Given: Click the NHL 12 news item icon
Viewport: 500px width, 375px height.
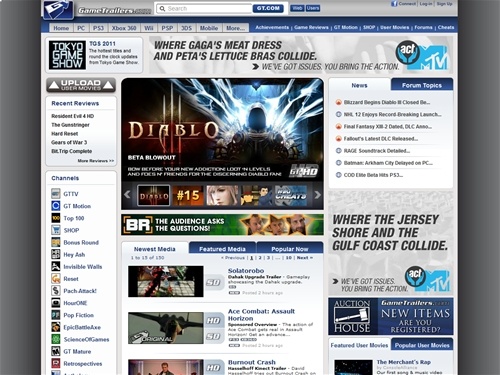Looking at the screenshot, I should tap(338, 114).
